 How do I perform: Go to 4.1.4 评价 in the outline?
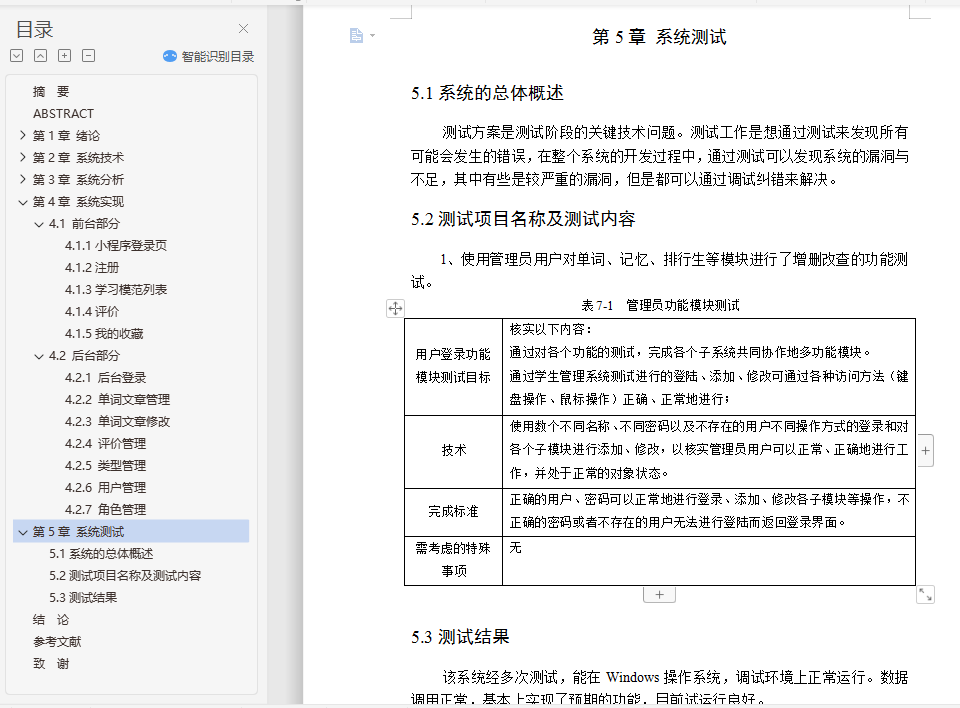pos(92,312)
